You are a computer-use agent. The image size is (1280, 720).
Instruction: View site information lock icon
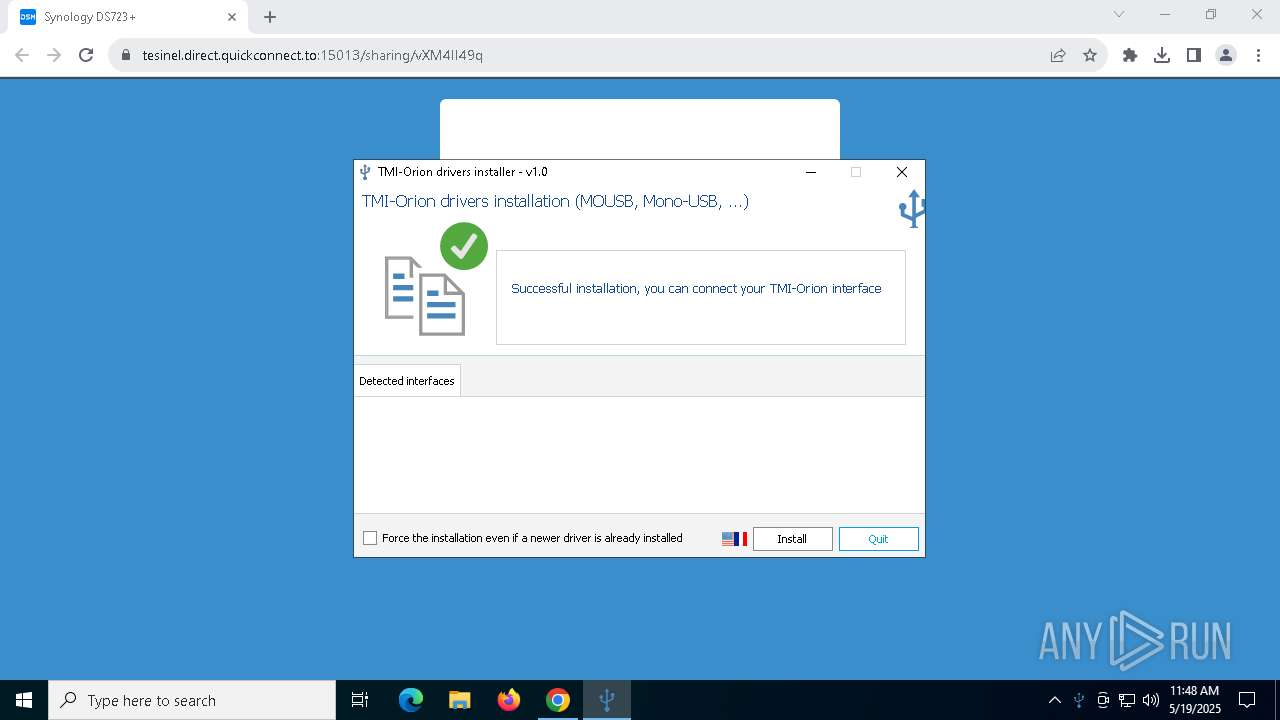(125, 55)
